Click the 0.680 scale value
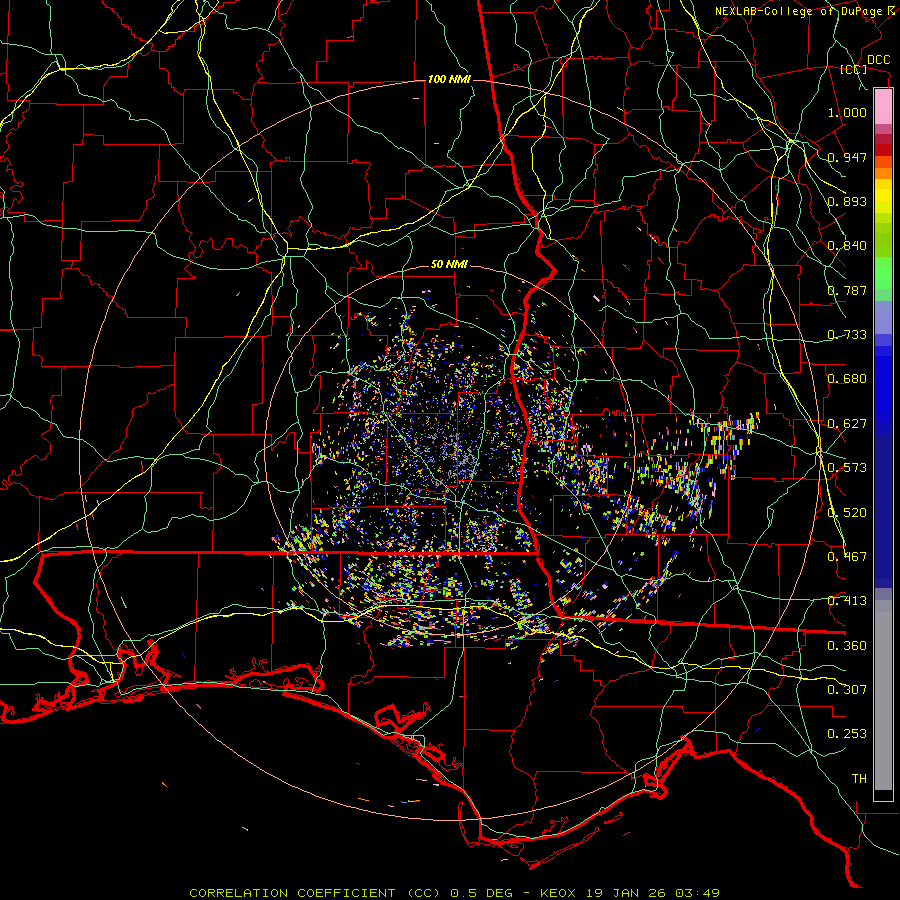This screenshot has height=900, width=900. coord(847,379)
